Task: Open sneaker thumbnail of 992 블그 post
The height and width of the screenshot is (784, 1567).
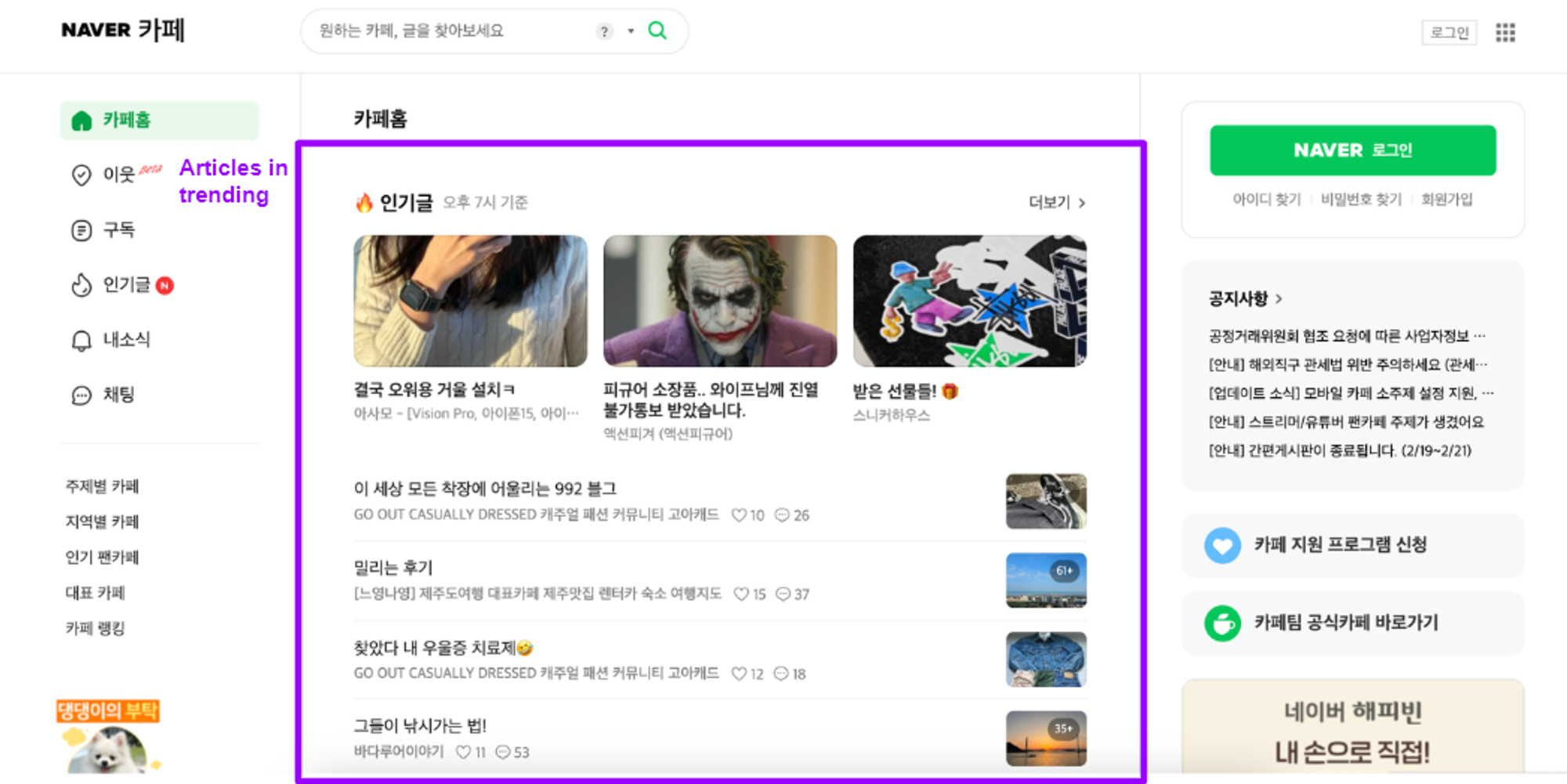Action: 1046,501
